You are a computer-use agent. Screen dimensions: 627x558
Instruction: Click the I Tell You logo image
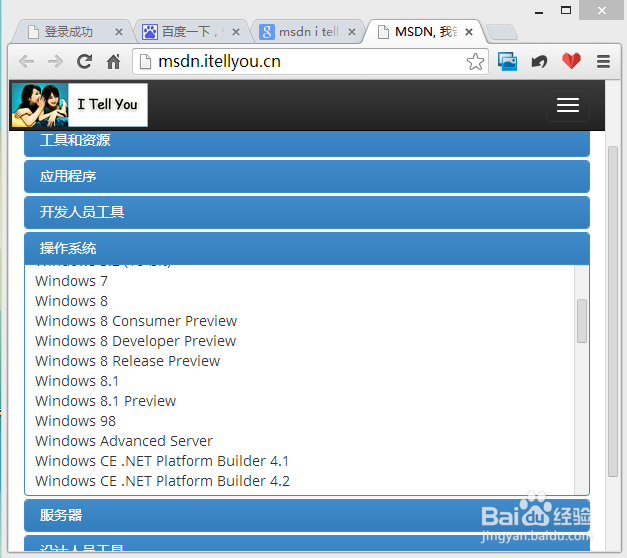pos(80,105)
